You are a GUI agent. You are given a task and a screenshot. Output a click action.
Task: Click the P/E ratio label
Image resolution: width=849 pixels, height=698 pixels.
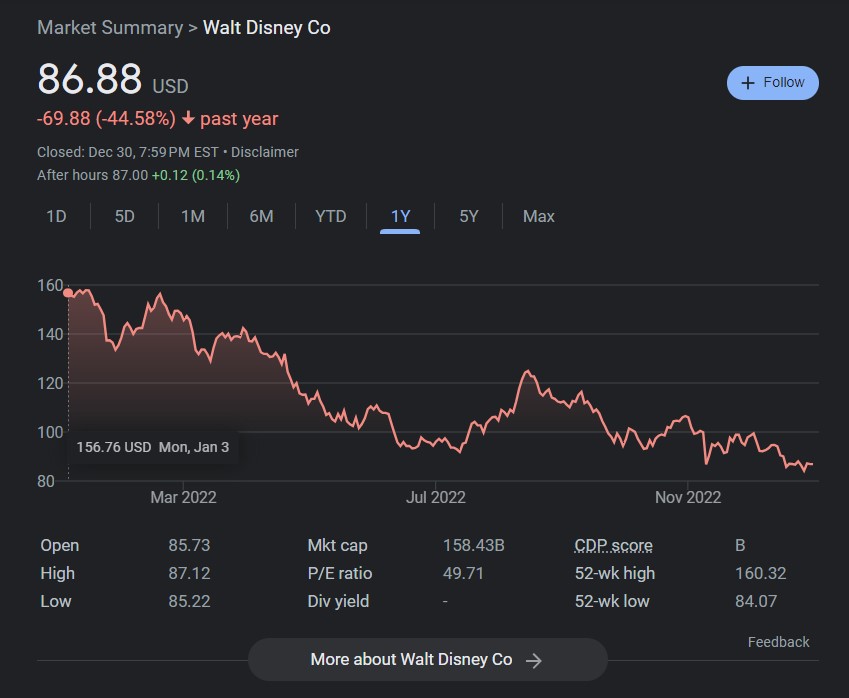(x=339, y=573)
